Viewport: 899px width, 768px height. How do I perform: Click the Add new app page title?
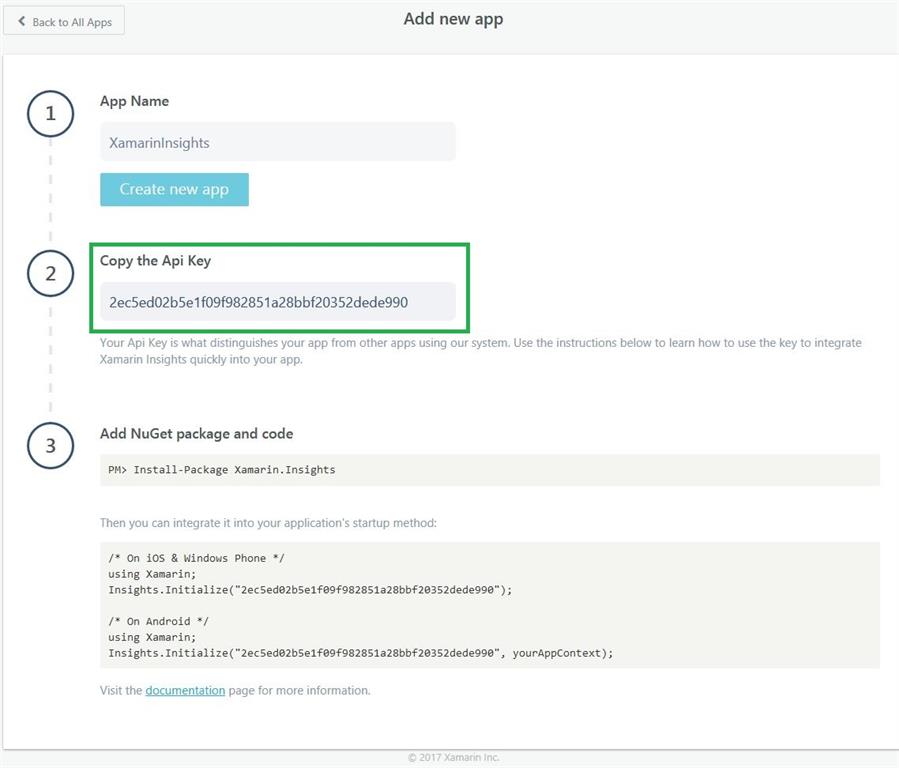[452, 18]
